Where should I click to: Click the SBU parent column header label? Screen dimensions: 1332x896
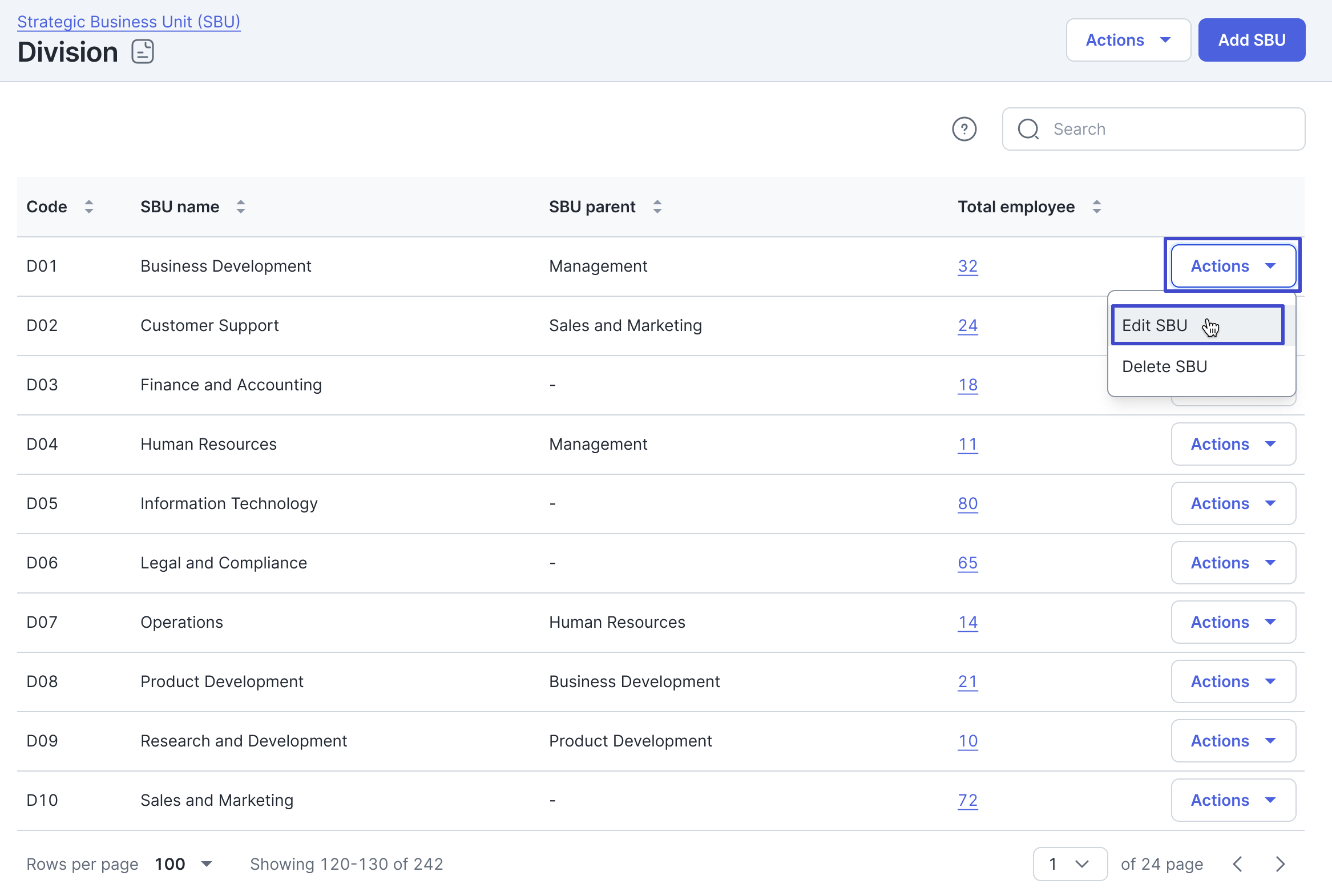click(x=592, y=207)
